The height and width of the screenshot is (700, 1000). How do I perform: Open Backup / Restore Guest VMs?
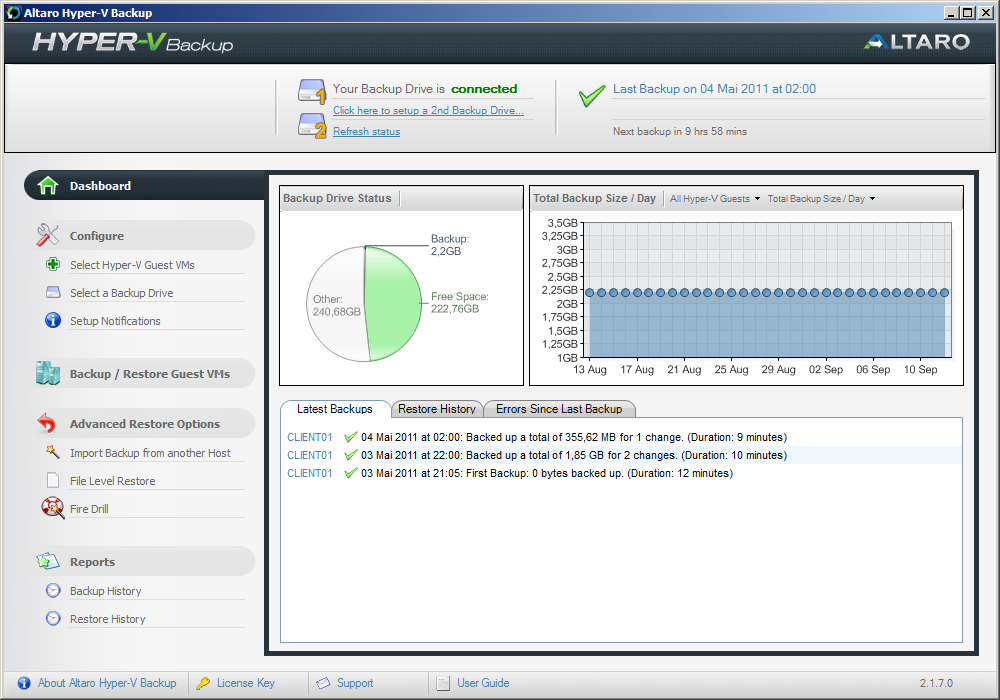tap(145, 374)
